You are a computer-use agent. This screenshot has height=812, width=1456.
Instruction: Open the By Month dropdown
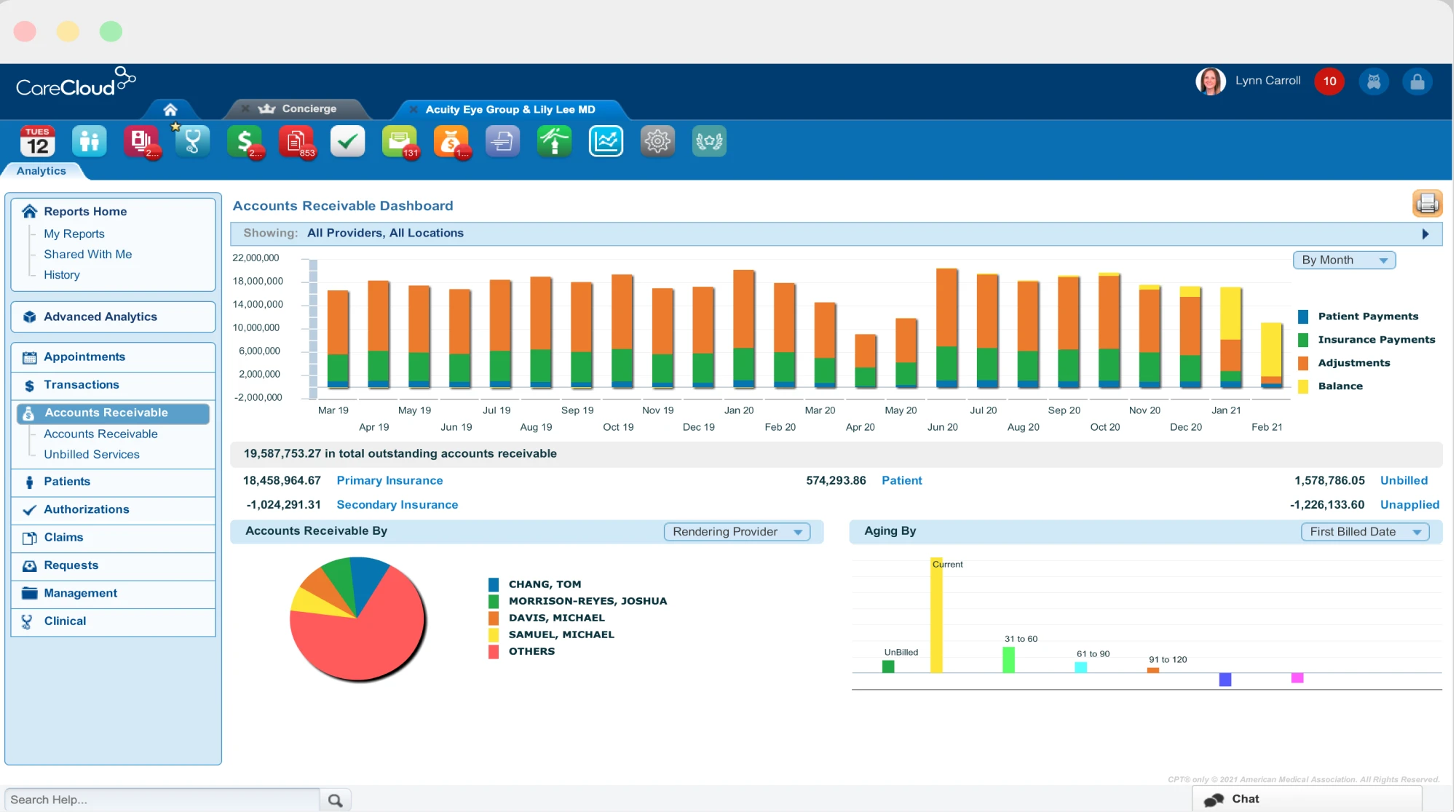point(1344,260)
